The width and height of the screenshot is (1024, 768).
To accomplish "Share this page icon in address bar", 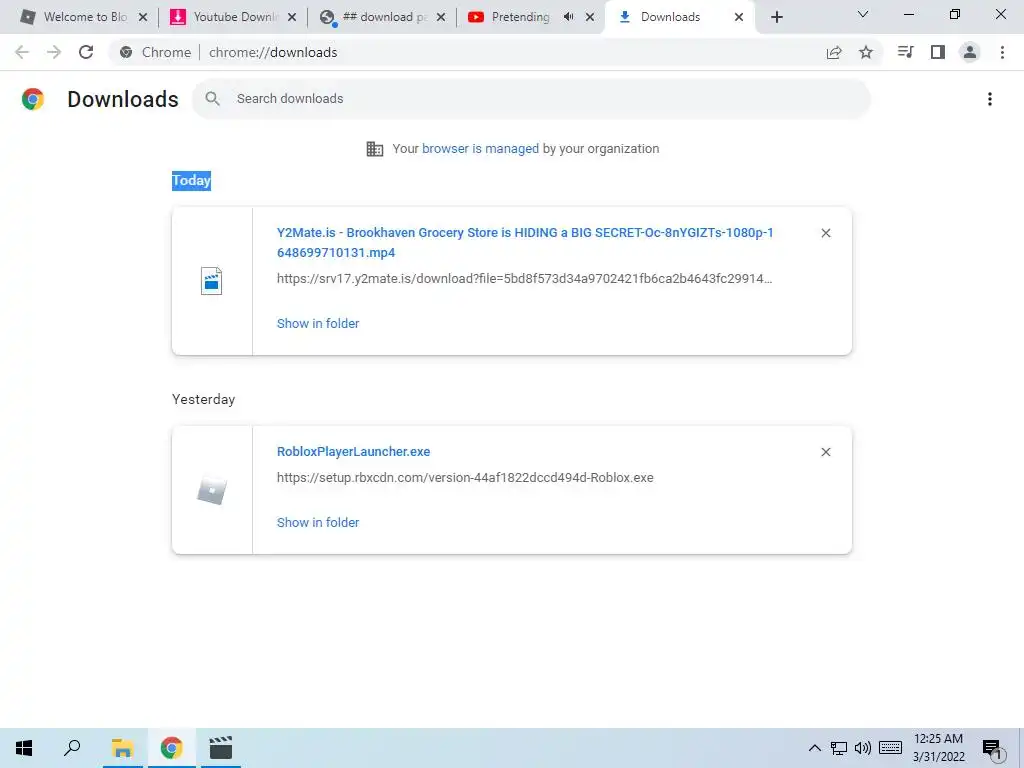I will [x=834, y=52].
